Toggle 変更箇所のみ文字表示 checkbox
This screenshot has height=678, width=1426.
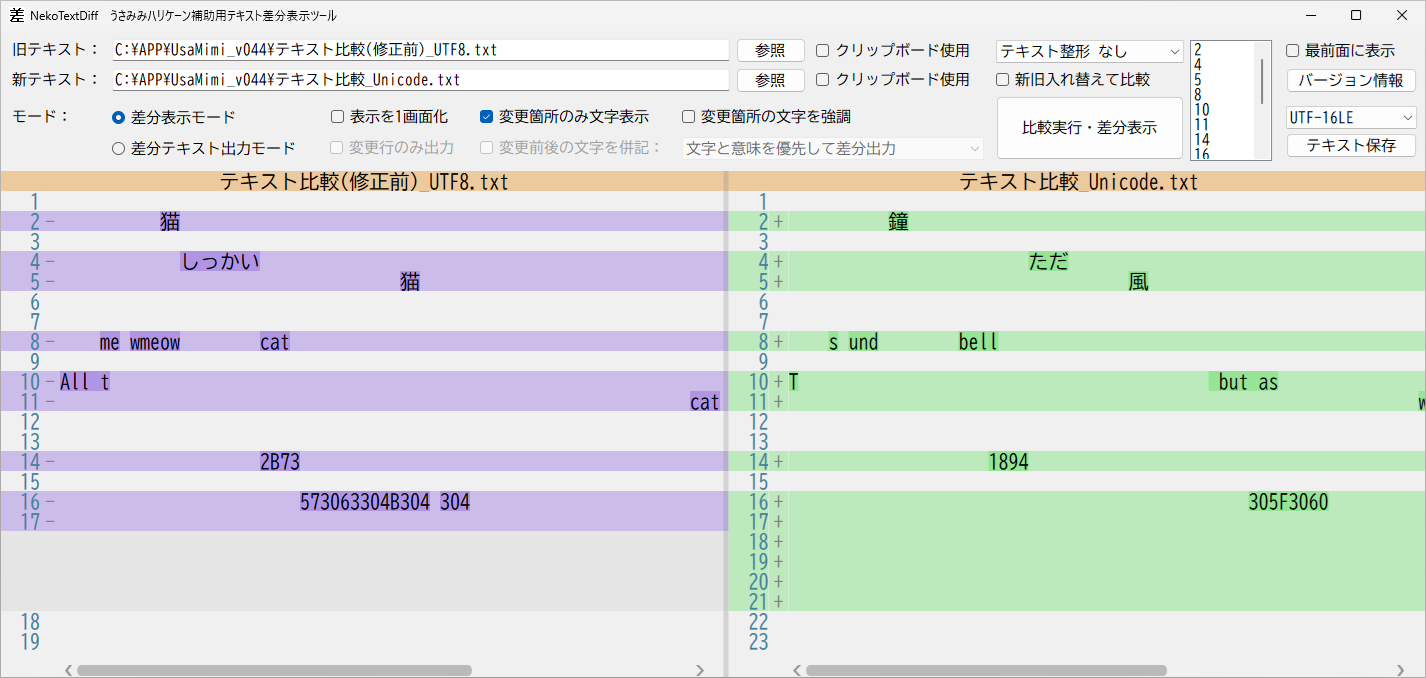pos(487,117)
